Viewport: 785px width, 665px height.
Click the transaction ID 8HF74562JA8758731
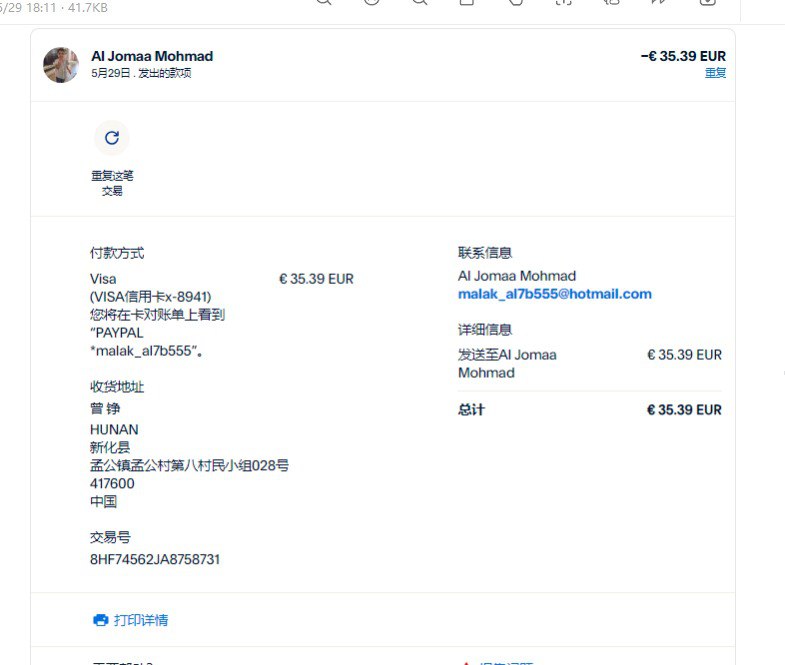(x=155, y=559)
